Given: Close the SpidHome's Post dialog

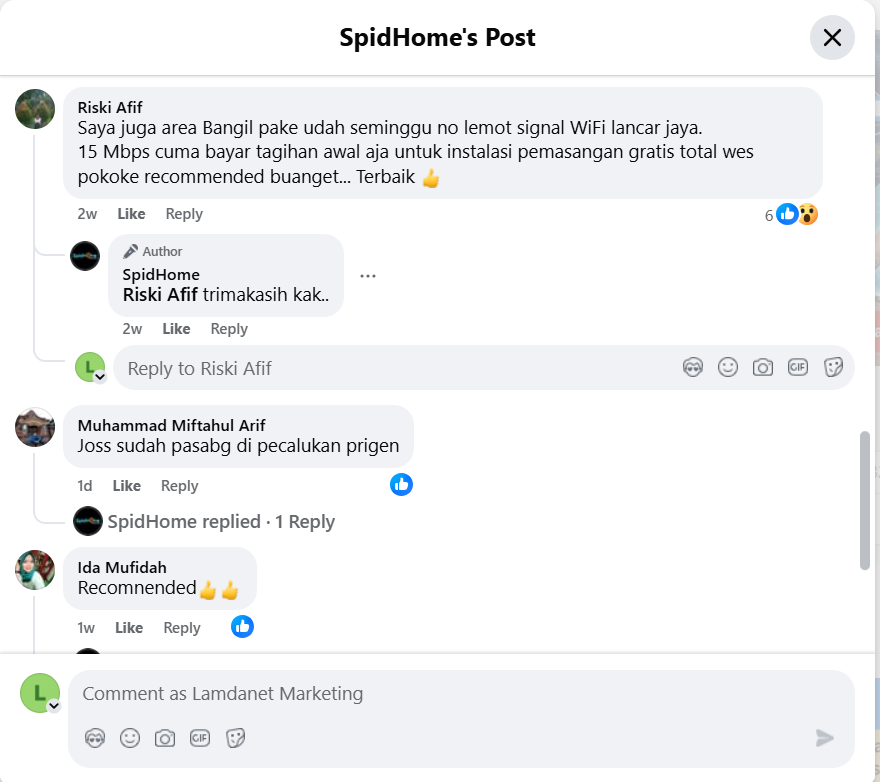Looking at the screenshot, I should (x=832, y=38).
